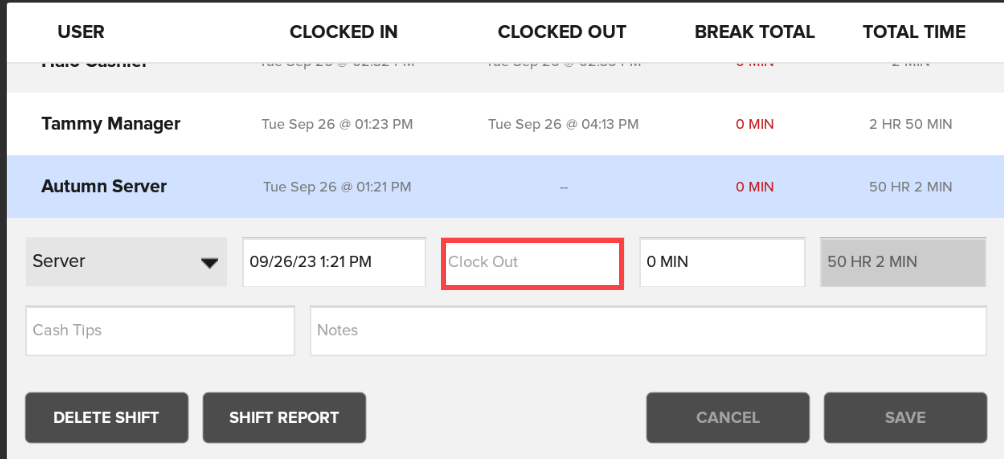Select the Tammy Manager shift row
Viewport: 1004px width, 459px height.
[x=110, y=124]
